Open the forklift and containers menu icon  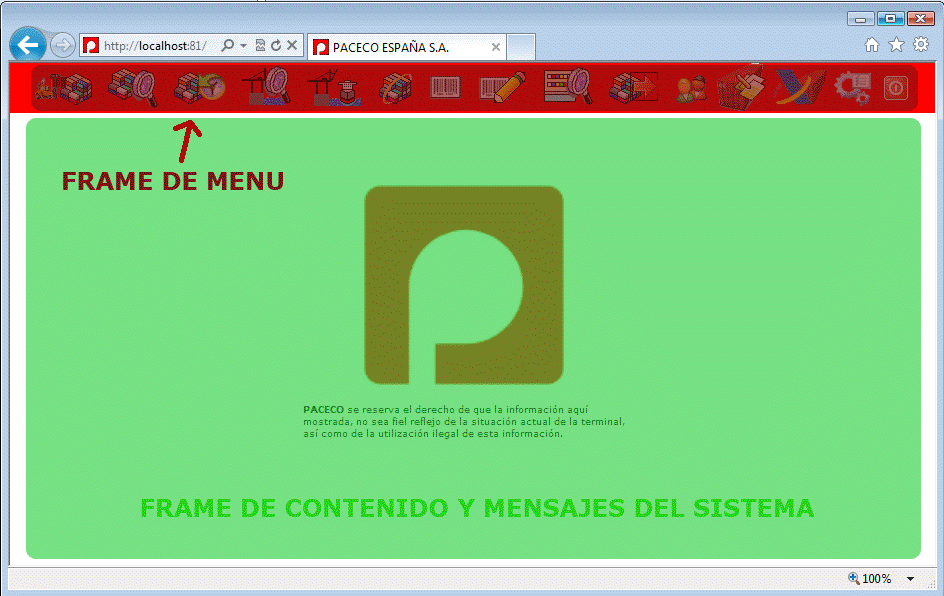pyautogui.click(x=64, y=88)
